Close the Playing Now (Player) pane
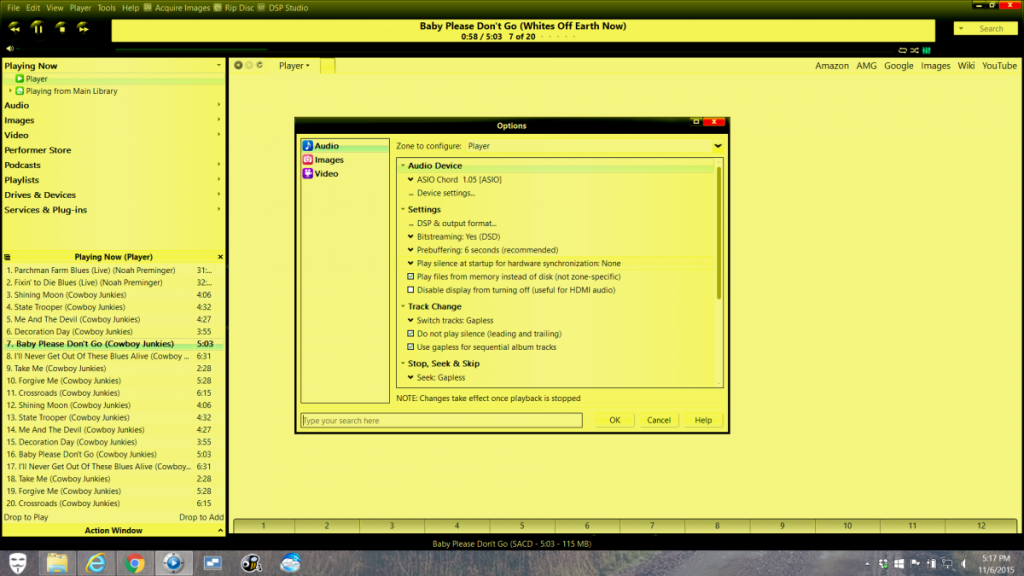This screenshot has height=576, width=1024. pos(220,257)
